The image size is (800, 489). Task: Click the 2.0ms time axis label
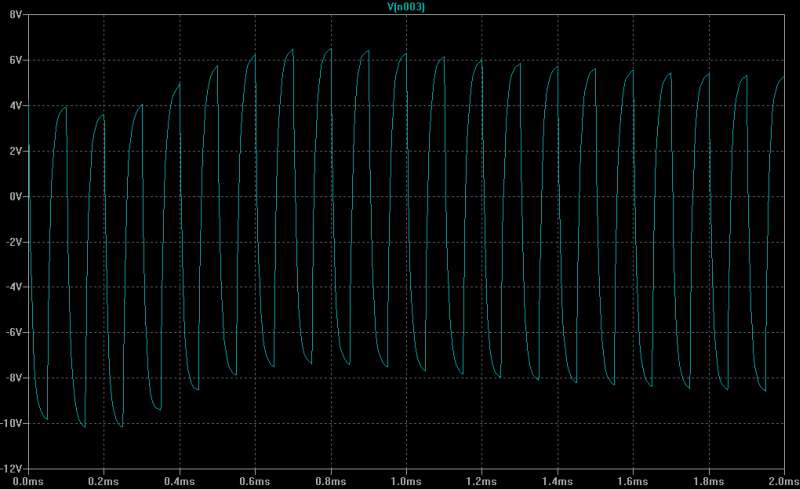(x=784, y=481)
